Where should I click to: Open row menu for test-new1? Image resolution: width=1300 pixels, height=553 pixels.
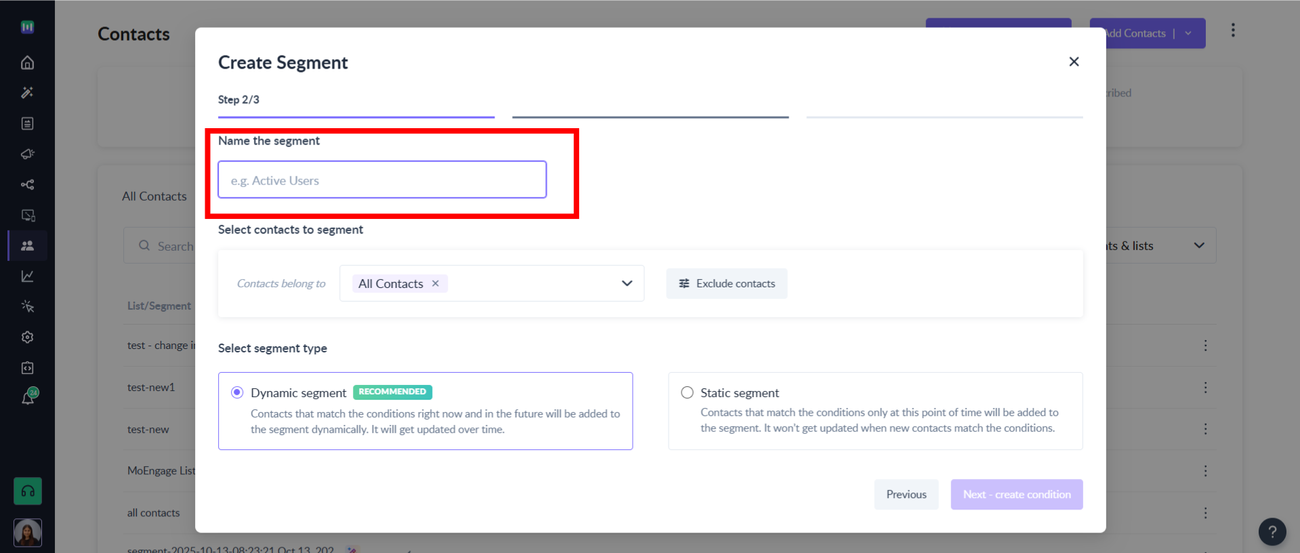[1205, 387]
